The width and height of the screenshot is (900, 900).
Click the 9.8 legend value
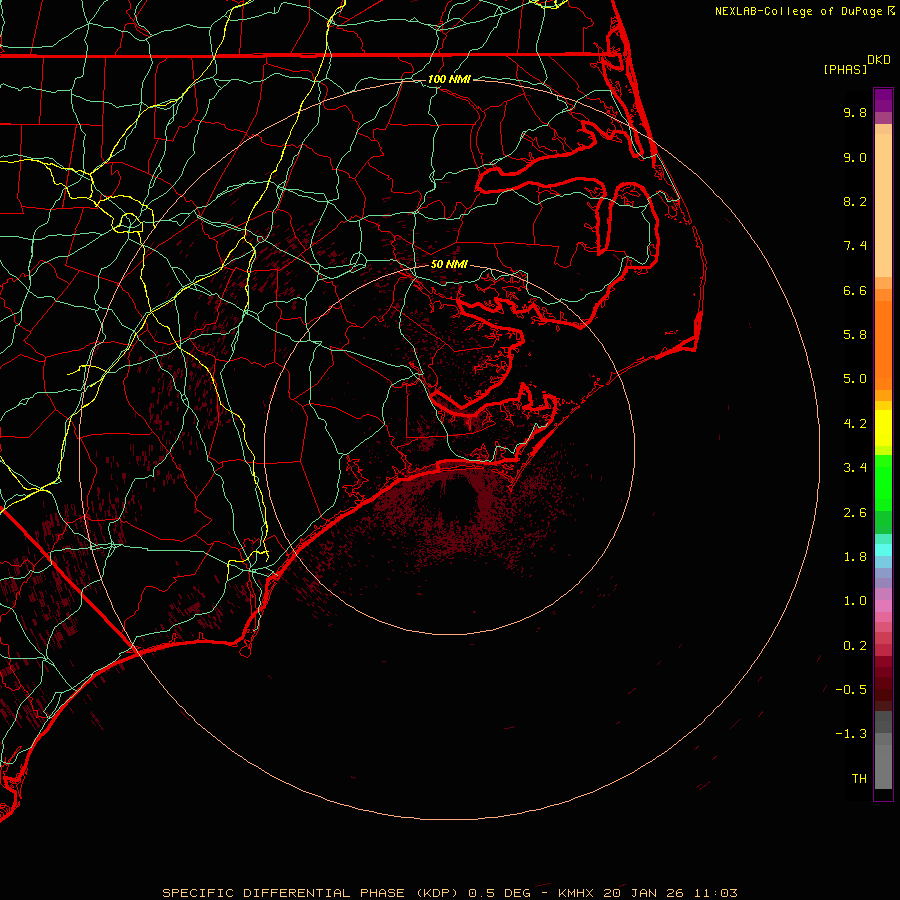pyautogui.click(x=855, y=112)
